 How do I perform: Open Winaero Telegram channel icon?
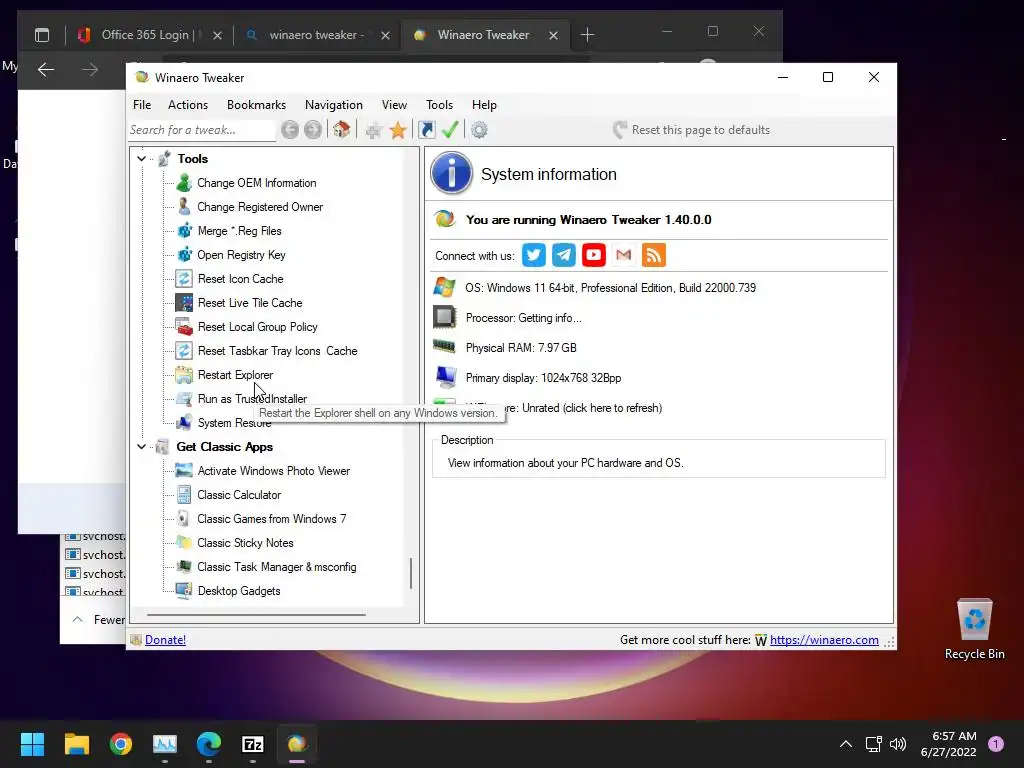(564, 255)
